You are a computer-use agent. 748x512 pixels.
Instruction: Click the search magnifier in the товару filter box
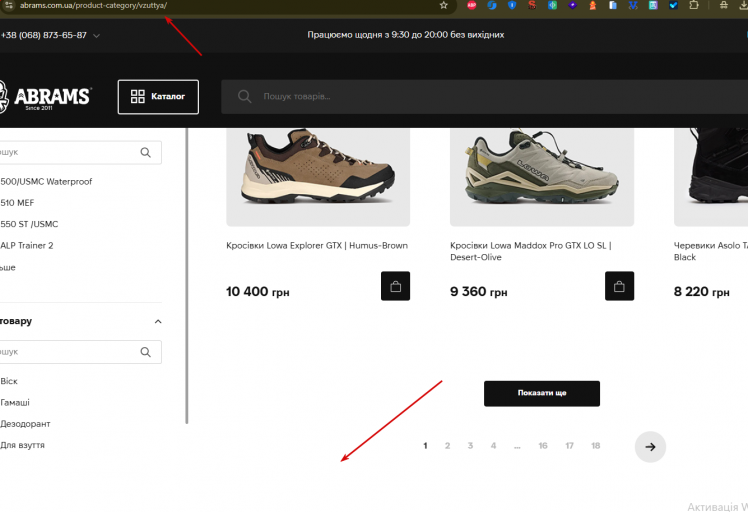(x=145, y=352)
